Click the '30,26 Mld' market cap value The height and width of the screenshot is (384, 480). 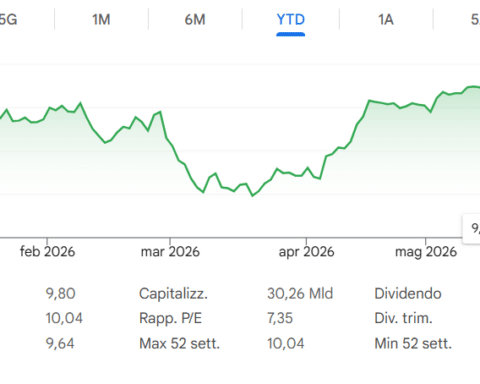(x=300, y=294)
